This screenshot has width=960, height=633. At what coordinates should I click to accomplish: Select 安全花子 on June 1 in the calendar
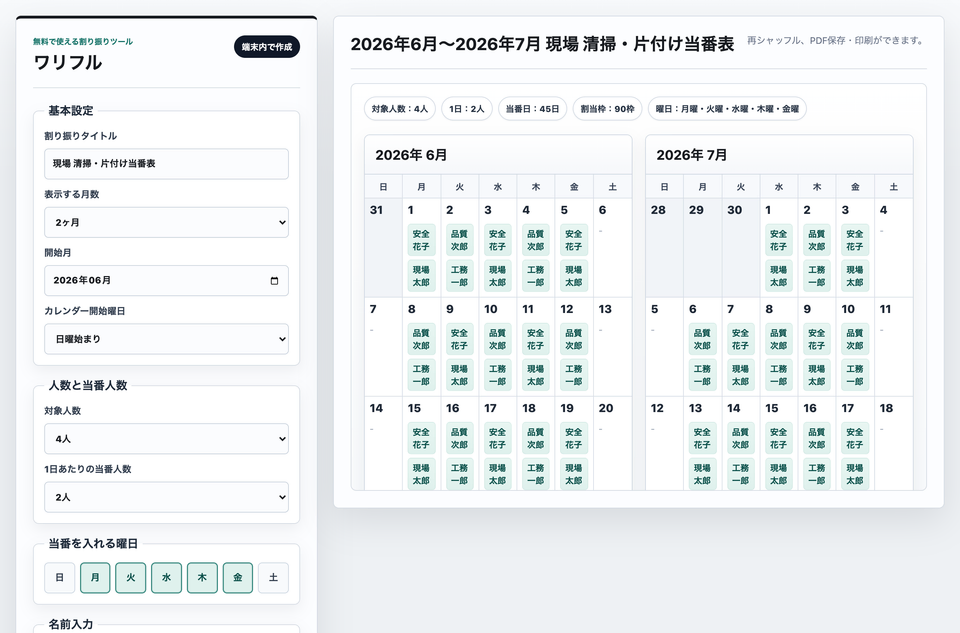pyautogui.click(x=421, y=240)
